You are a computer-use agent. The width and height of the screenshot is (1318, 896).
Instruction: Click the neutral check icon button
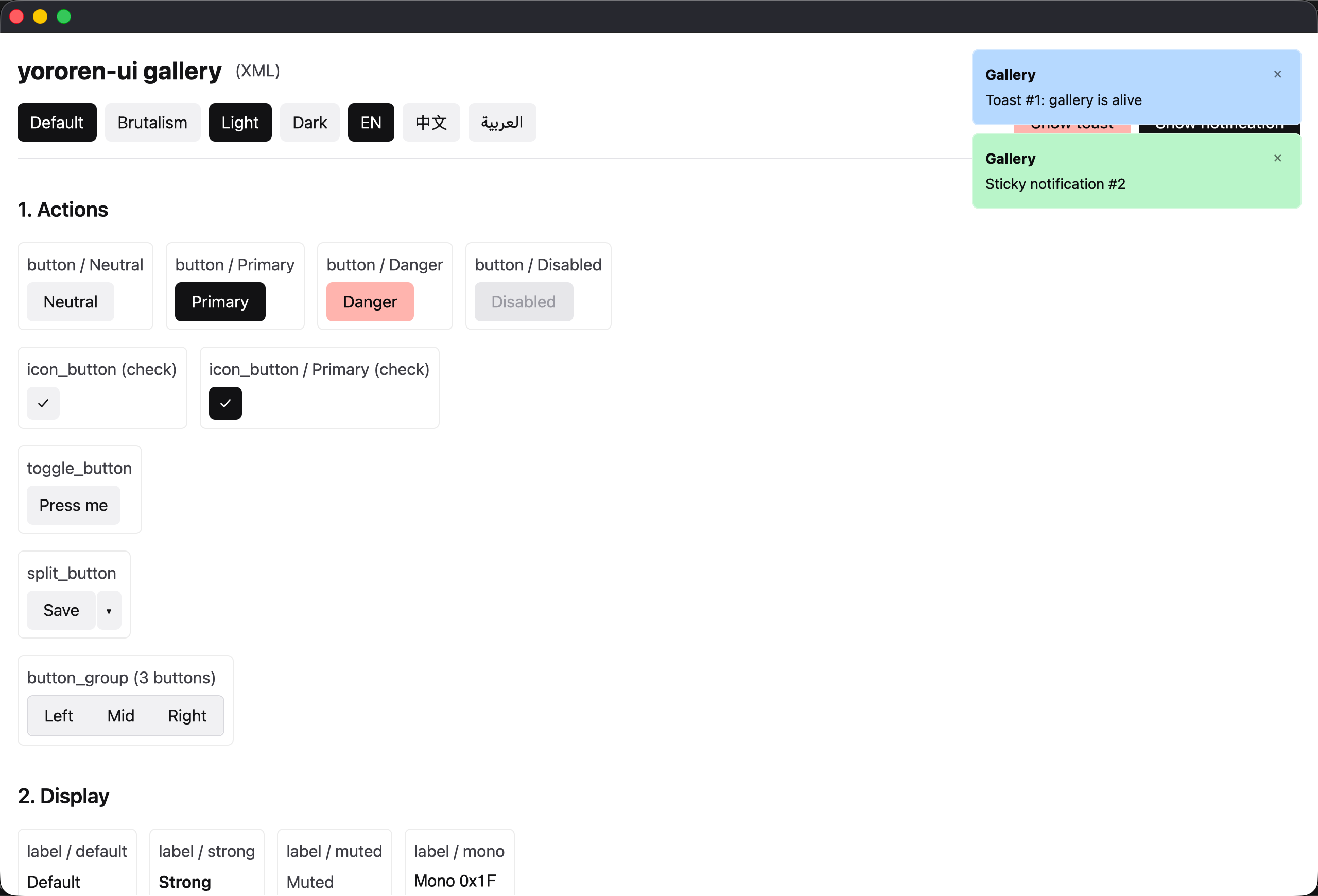[x=43, y=403]
